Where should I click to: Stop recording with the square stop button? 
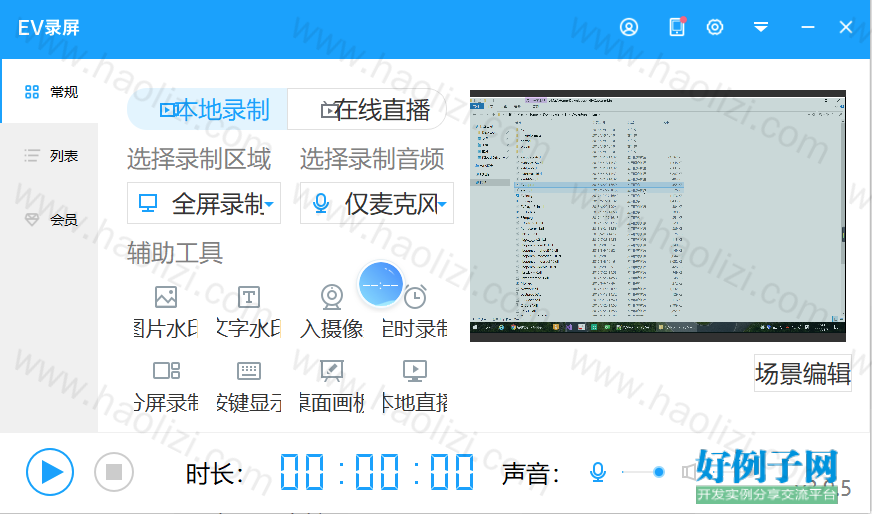point(114,472)
